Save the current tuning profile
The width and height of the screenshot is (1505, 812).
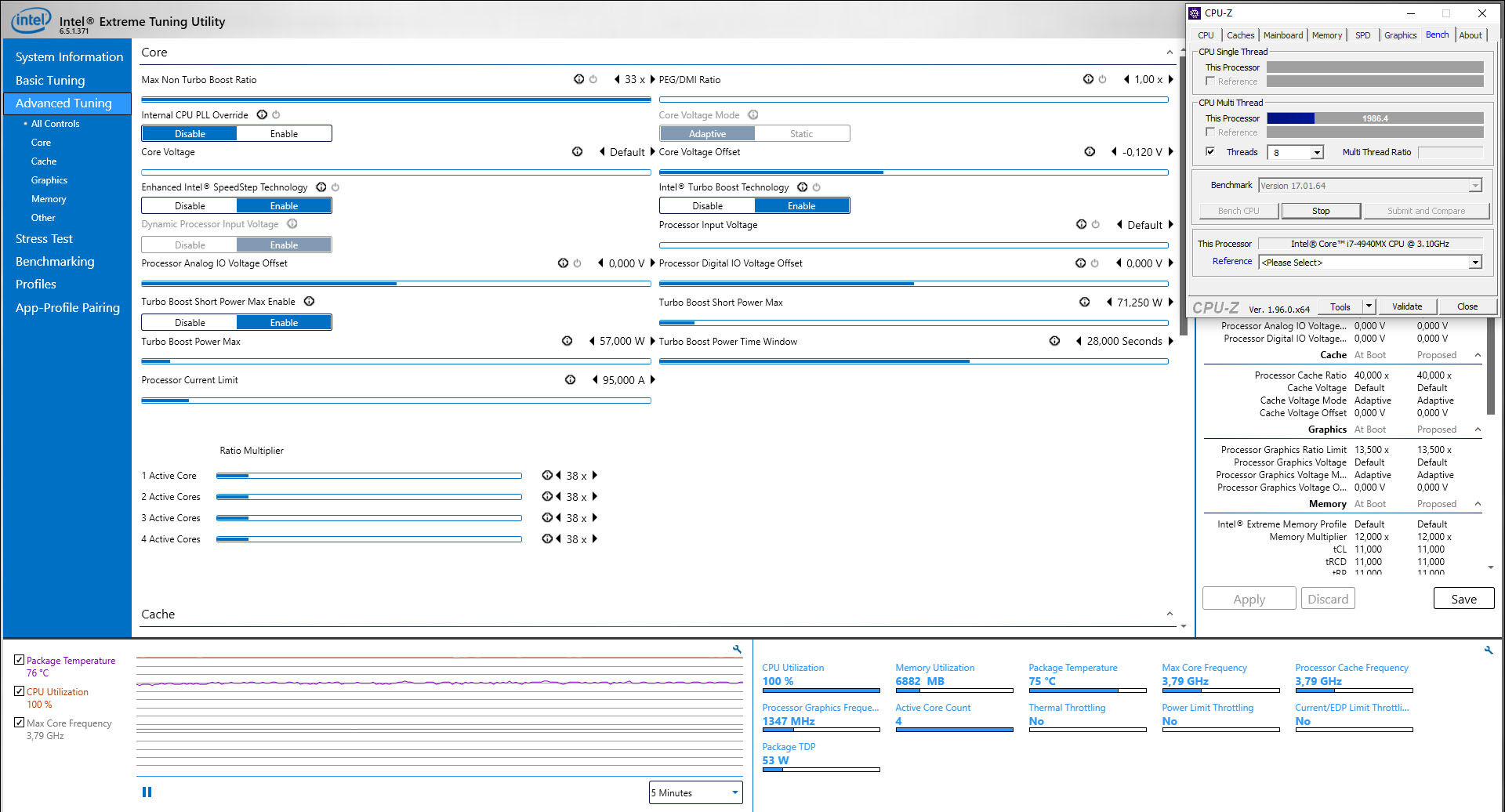coord(1463,599)
